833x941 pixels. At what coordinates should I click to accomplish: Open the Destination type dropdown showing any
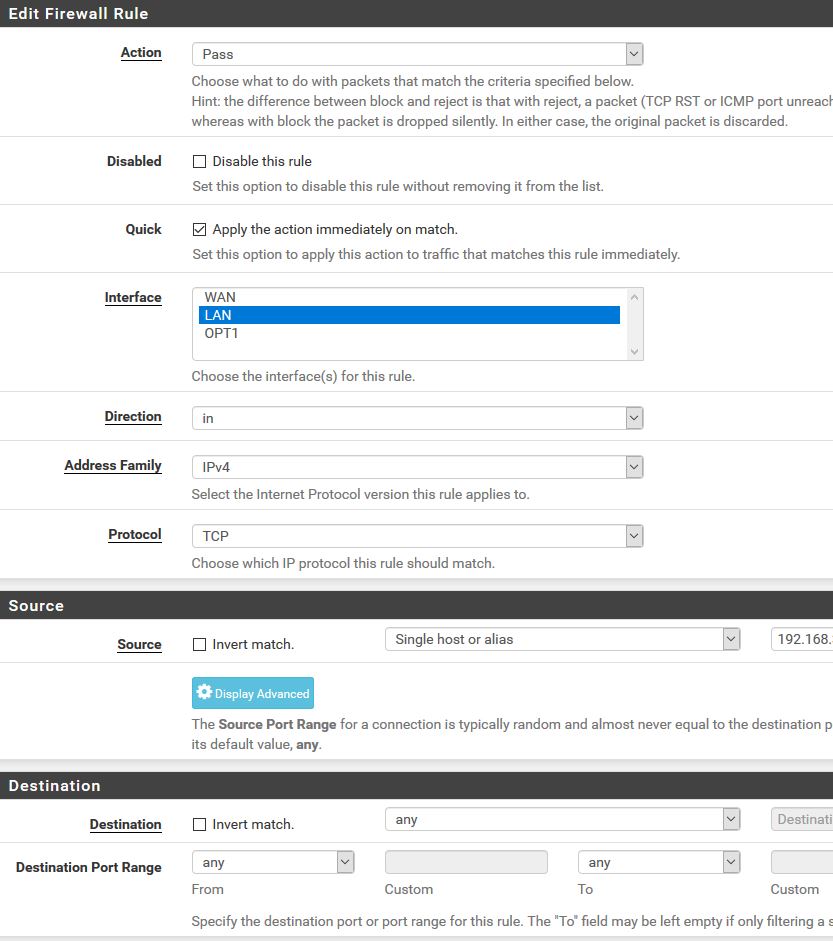[x=562, y=819]
